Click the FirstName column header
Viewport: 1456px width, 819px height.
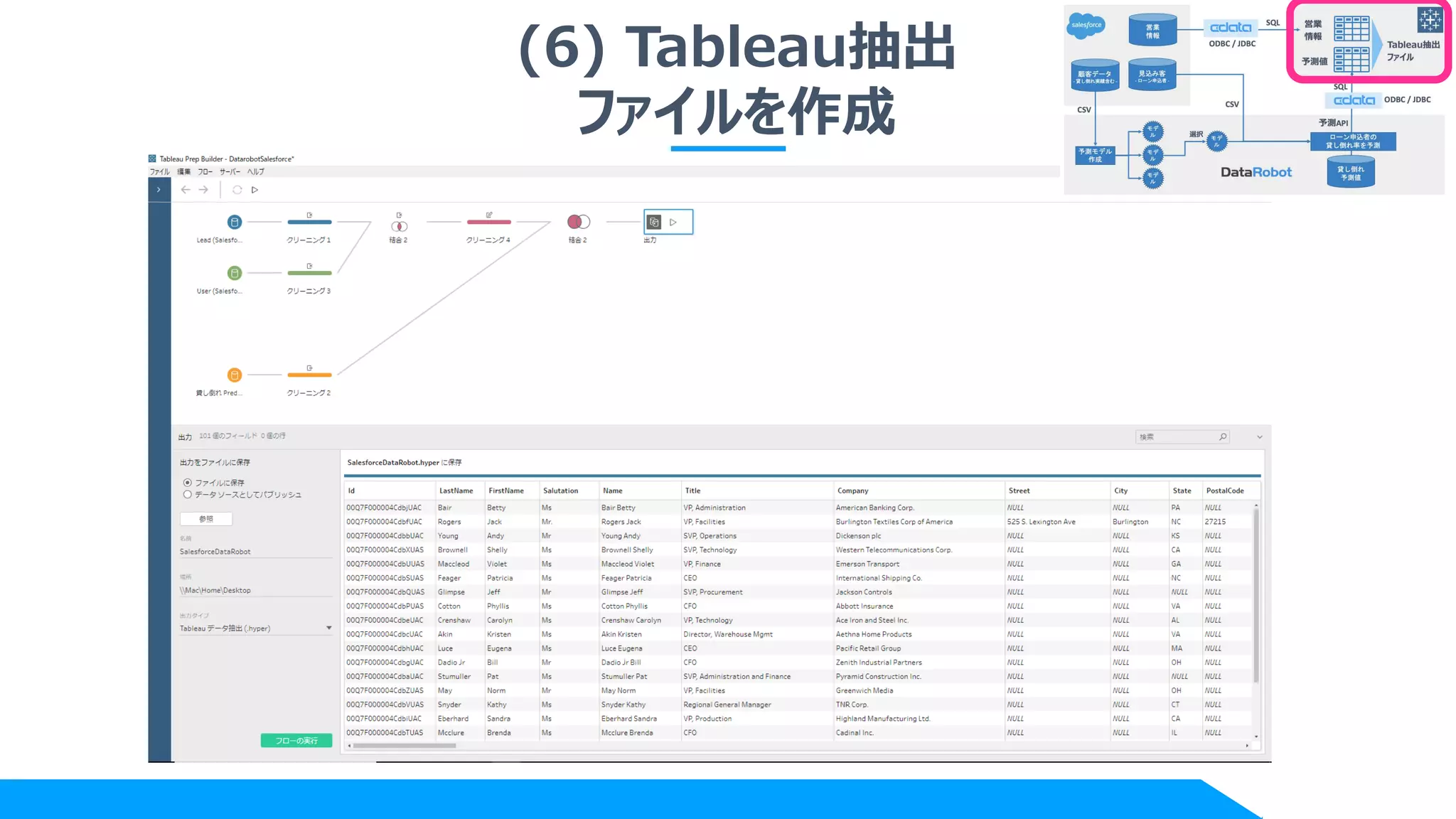[512, 491]
